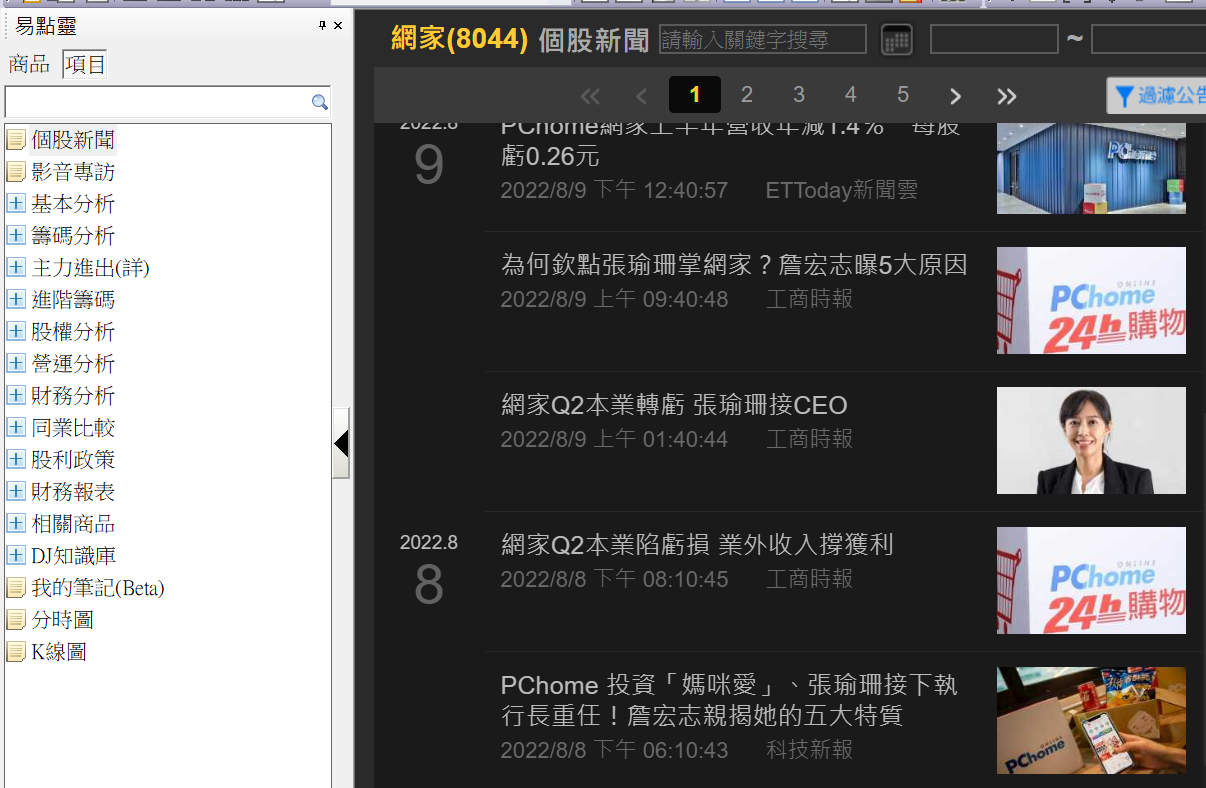Select the 項目 tab
This screenshot has height=788, width=1206.
(84, 65)
